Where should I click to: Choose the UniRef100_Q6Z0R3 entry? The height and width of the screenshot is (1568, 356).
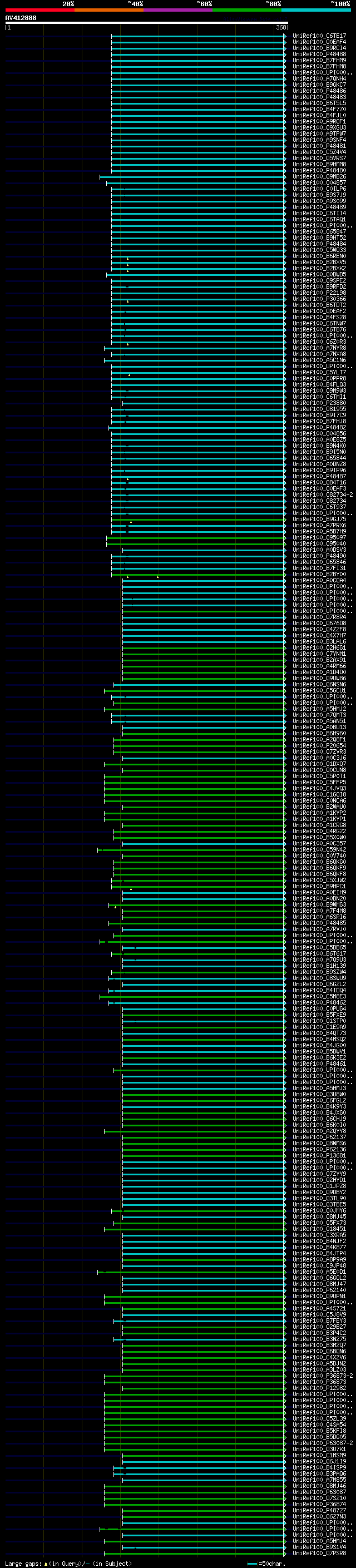click(x=319, y=342)
